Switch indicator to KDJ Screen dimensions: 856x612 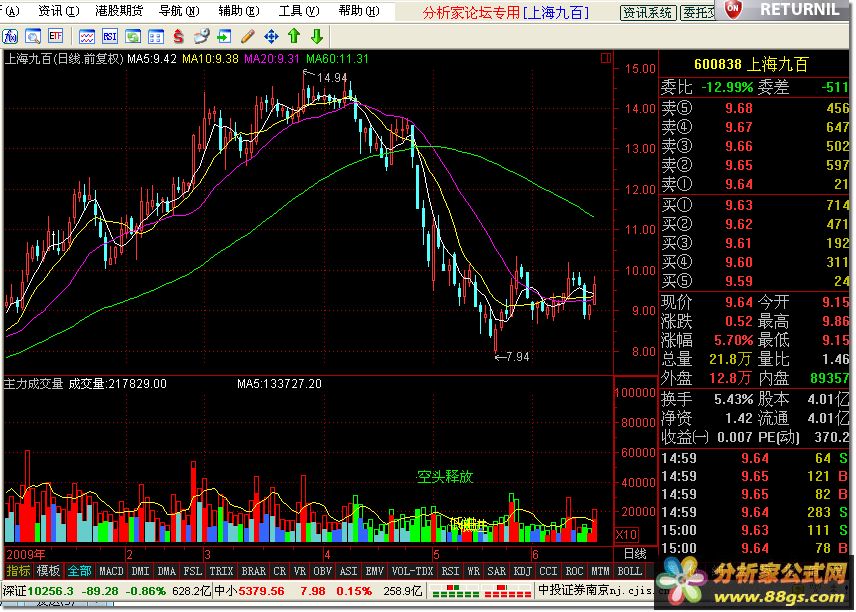pyautogui.click(x=522, y=571)
